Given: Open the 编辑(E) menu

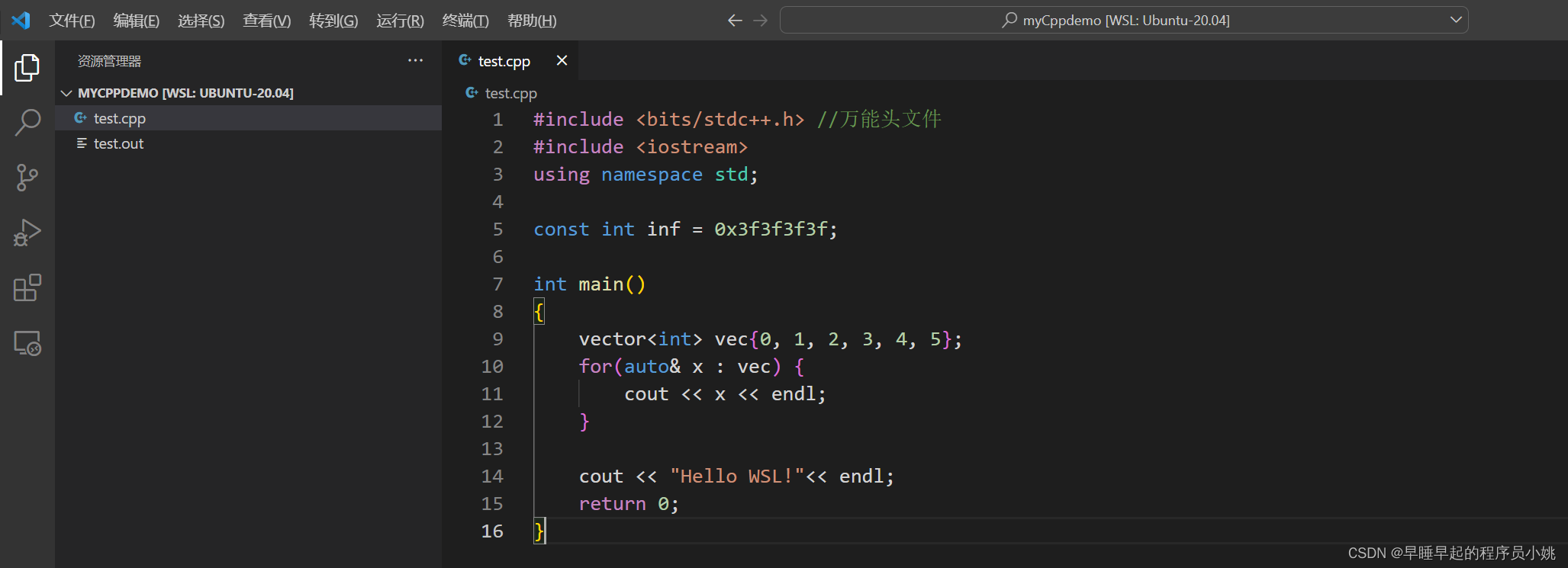Looking at the screenshot, I should pyautogui.click(x=137, y=21).
